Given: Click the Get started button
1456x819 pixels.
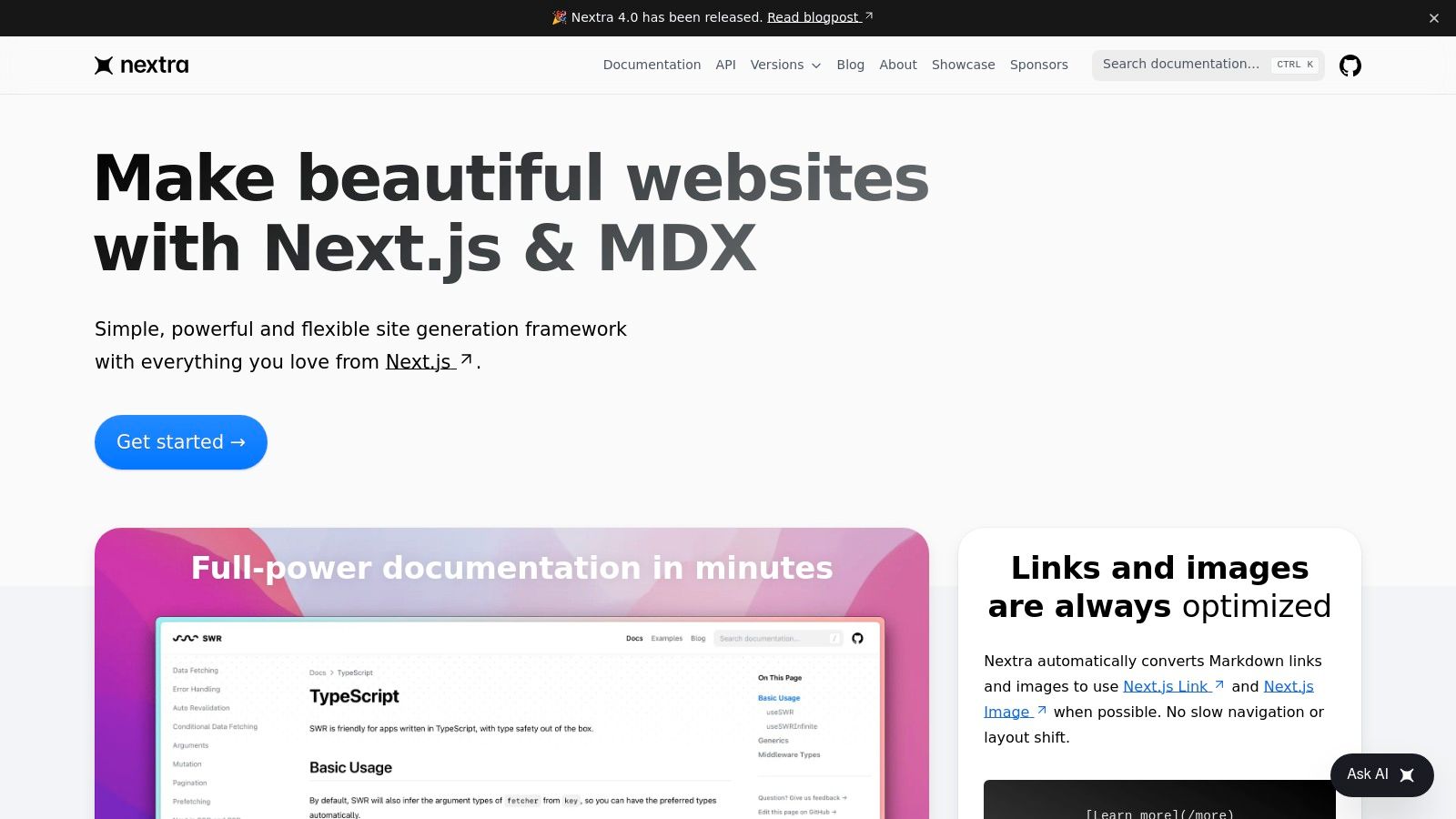Looking at the screenshot, I should click(x=180, y=442).
